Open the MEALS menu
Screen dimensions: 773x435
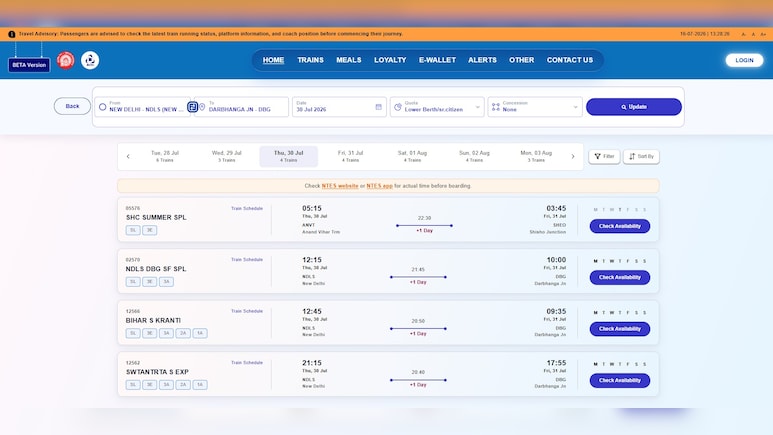(x=349, y=60)
